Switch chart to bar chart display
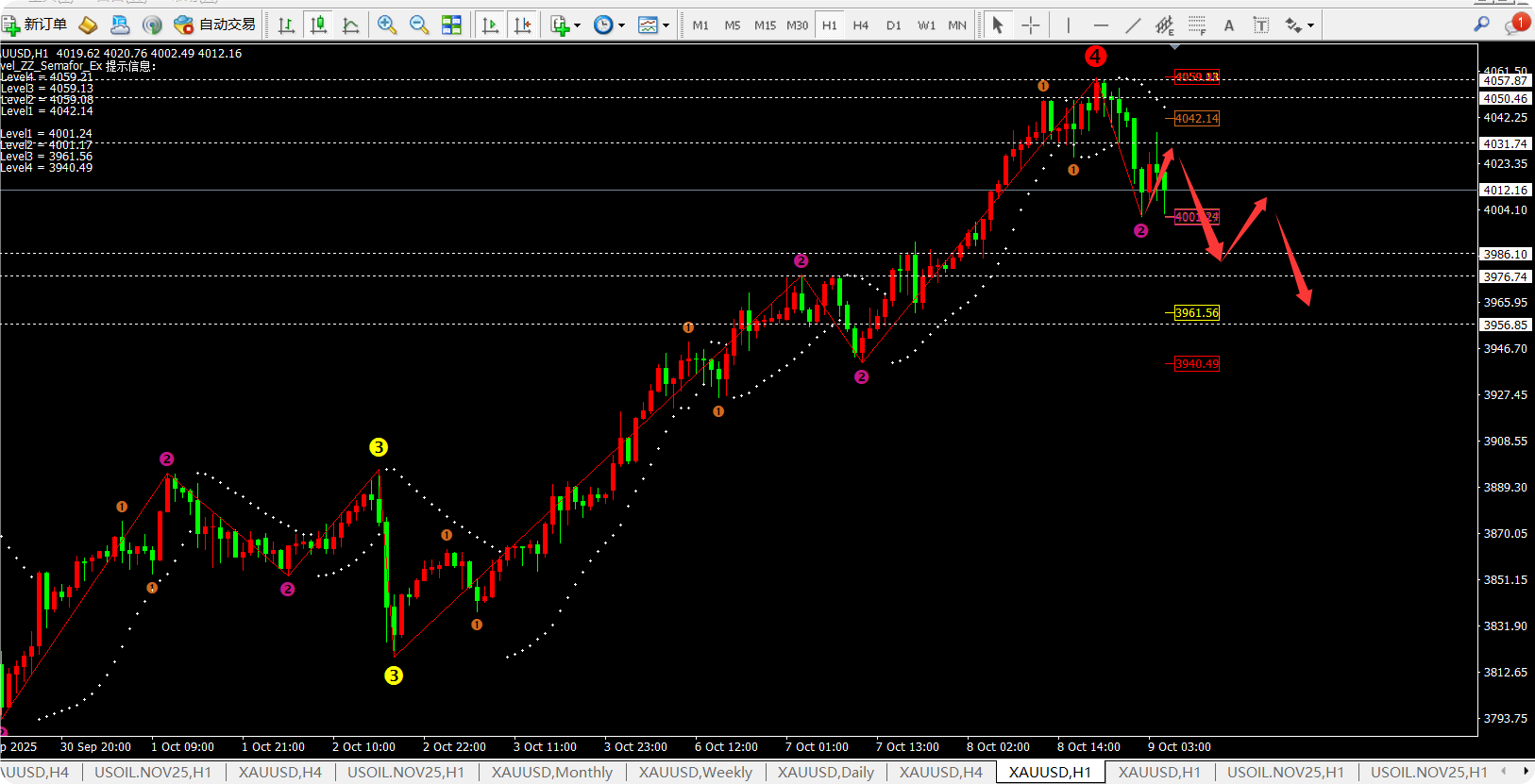The width and height of the screenshot is (1535, 784). coord(287,25)
